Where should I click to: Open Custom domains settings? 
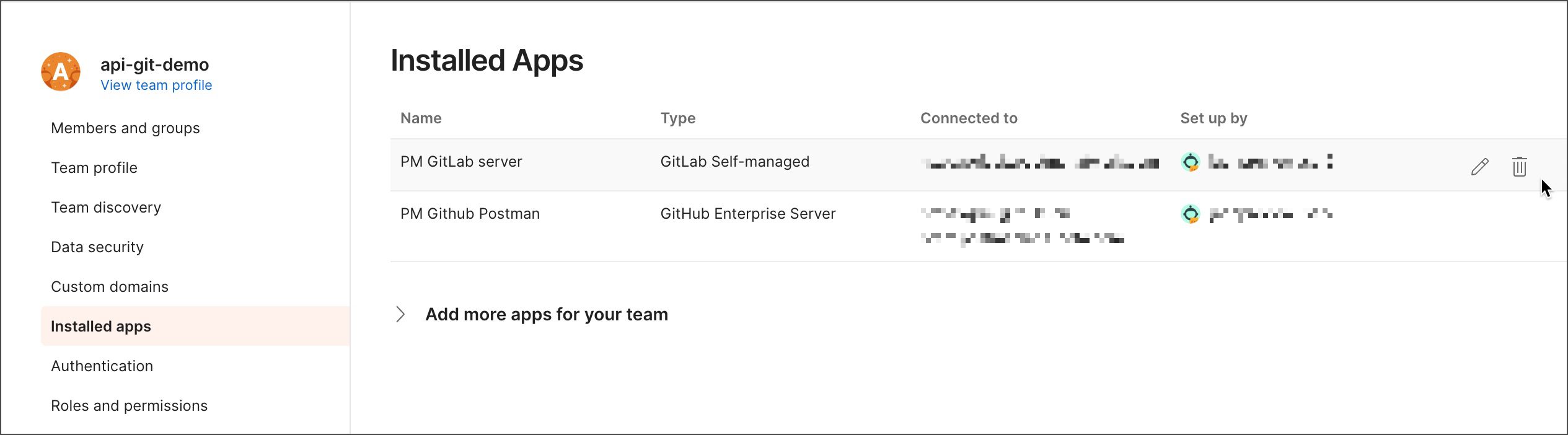click(x=110, y=287)
